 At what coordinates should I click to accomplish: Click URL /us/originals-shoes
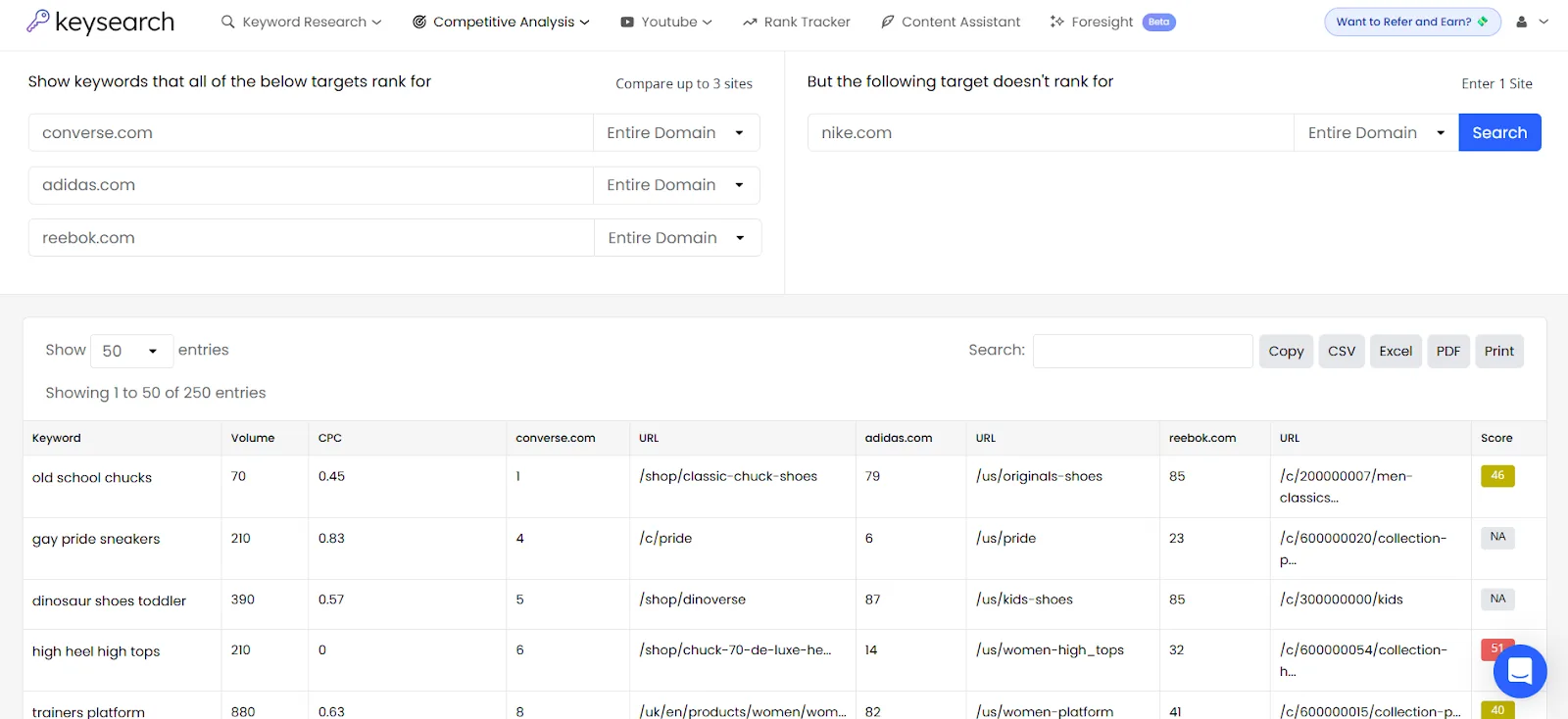pos(1039,476)
